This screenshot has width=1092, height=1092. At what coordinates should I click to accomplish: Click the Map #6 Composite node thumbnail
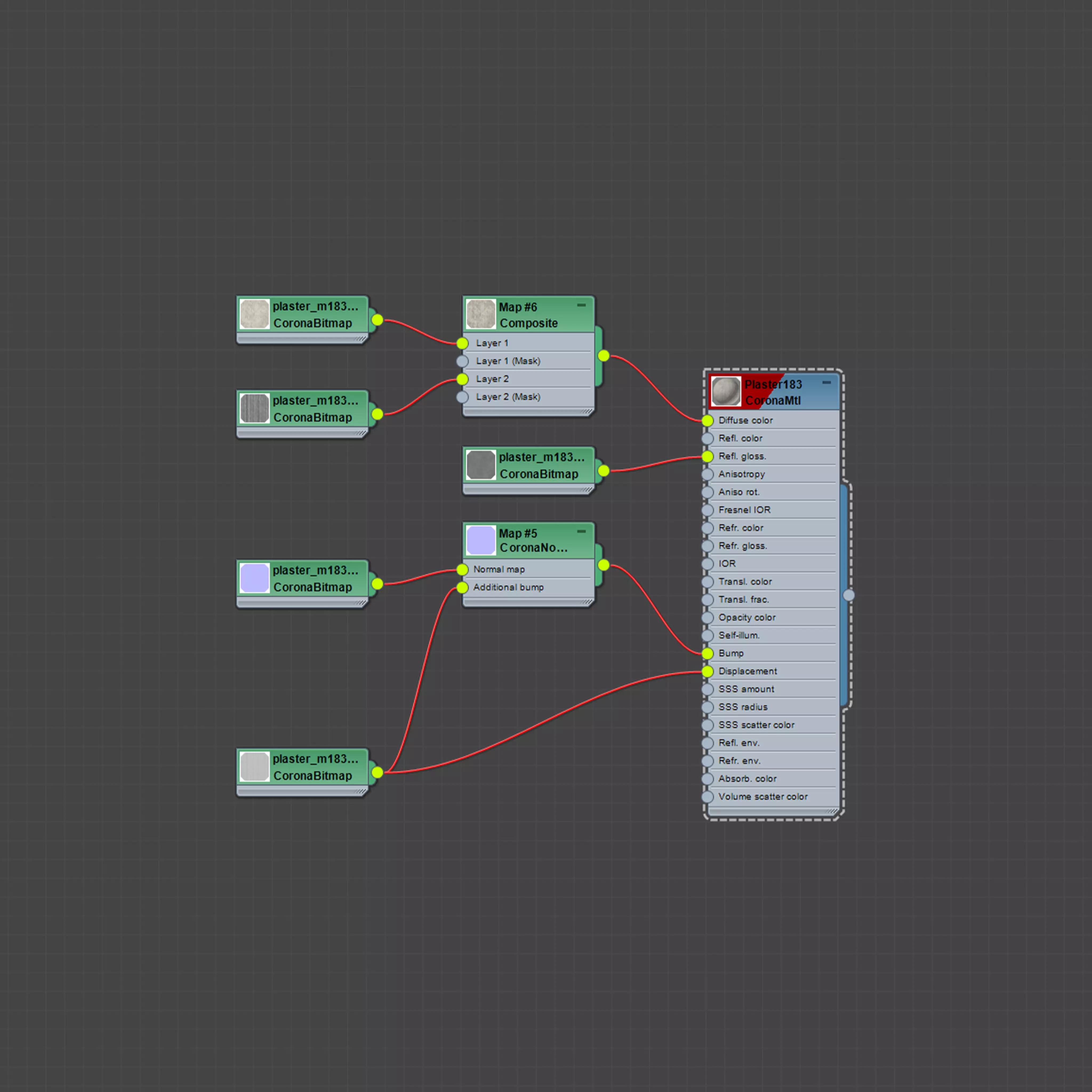click(480, 314)
